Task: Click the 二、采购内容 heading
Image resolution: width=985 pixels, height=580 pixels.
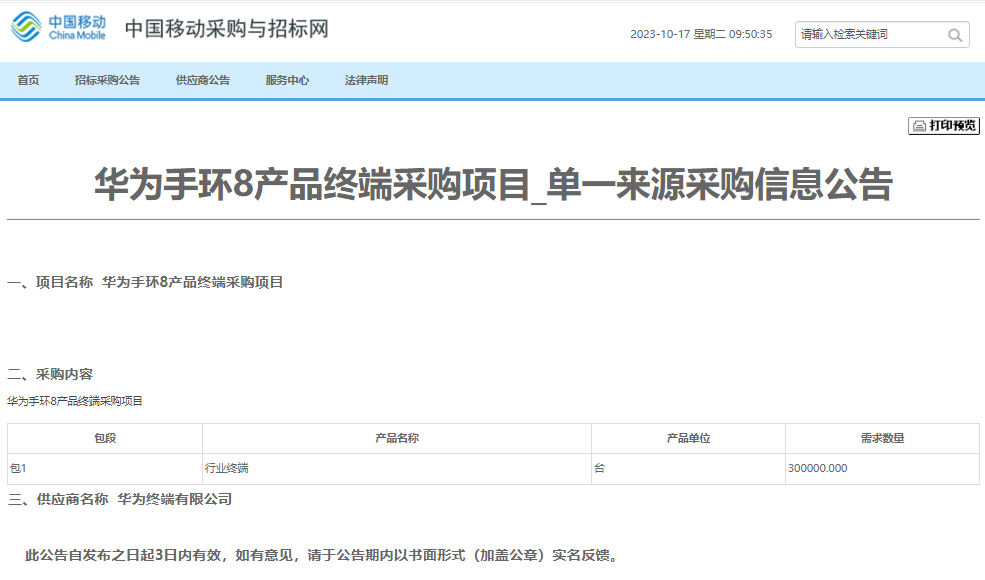Action: click(50, 375)
